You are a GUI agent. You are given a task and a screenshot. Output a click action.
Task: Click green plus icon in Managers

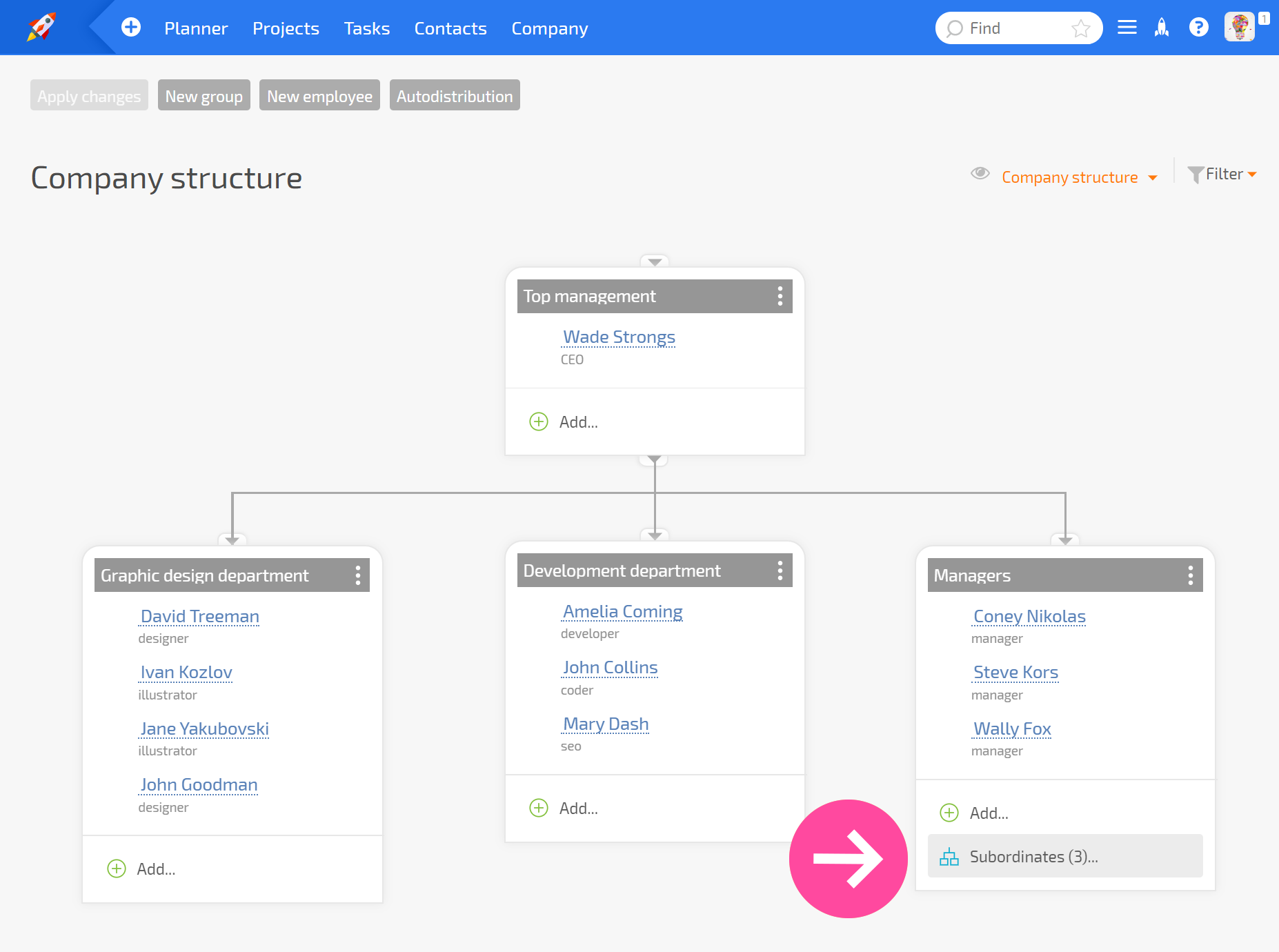click(x=949, y=813)
